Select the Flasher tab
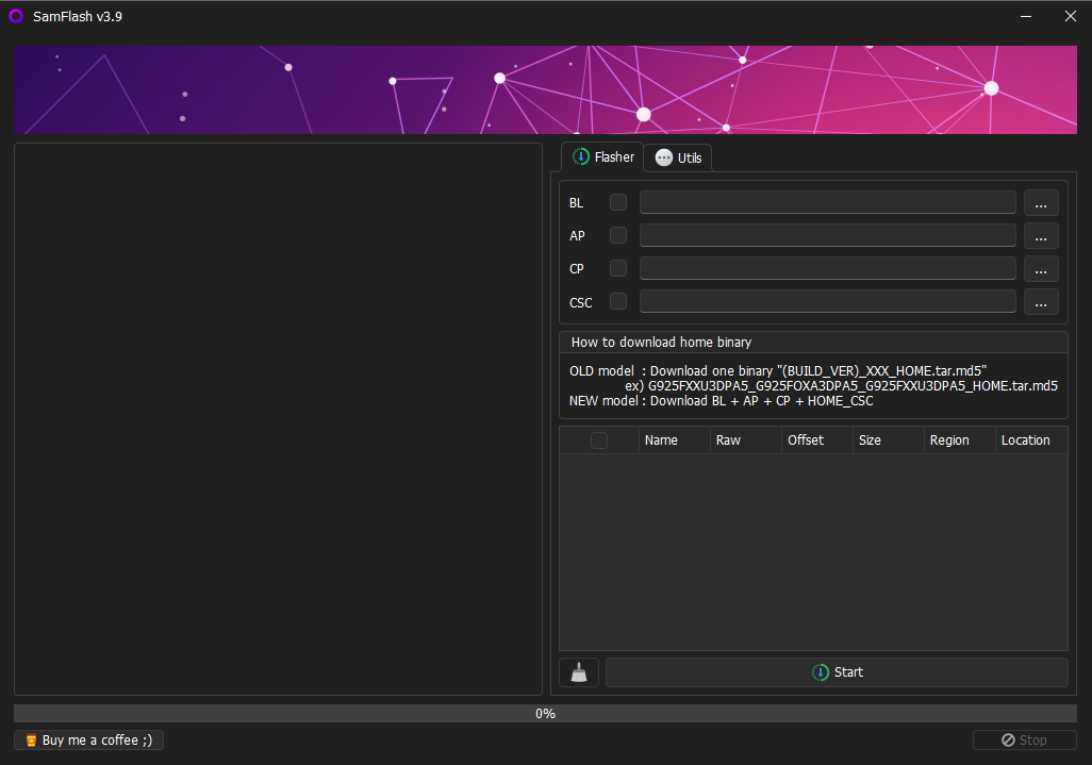 click(603, 157)
